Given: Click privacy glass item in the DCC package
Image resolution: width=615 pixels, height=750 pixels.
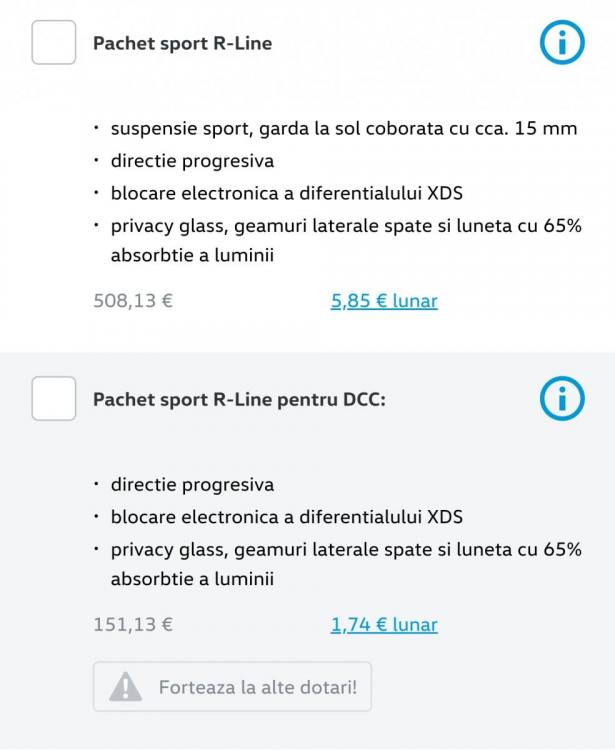Looking at the screenshot, I should pos(345,564).
